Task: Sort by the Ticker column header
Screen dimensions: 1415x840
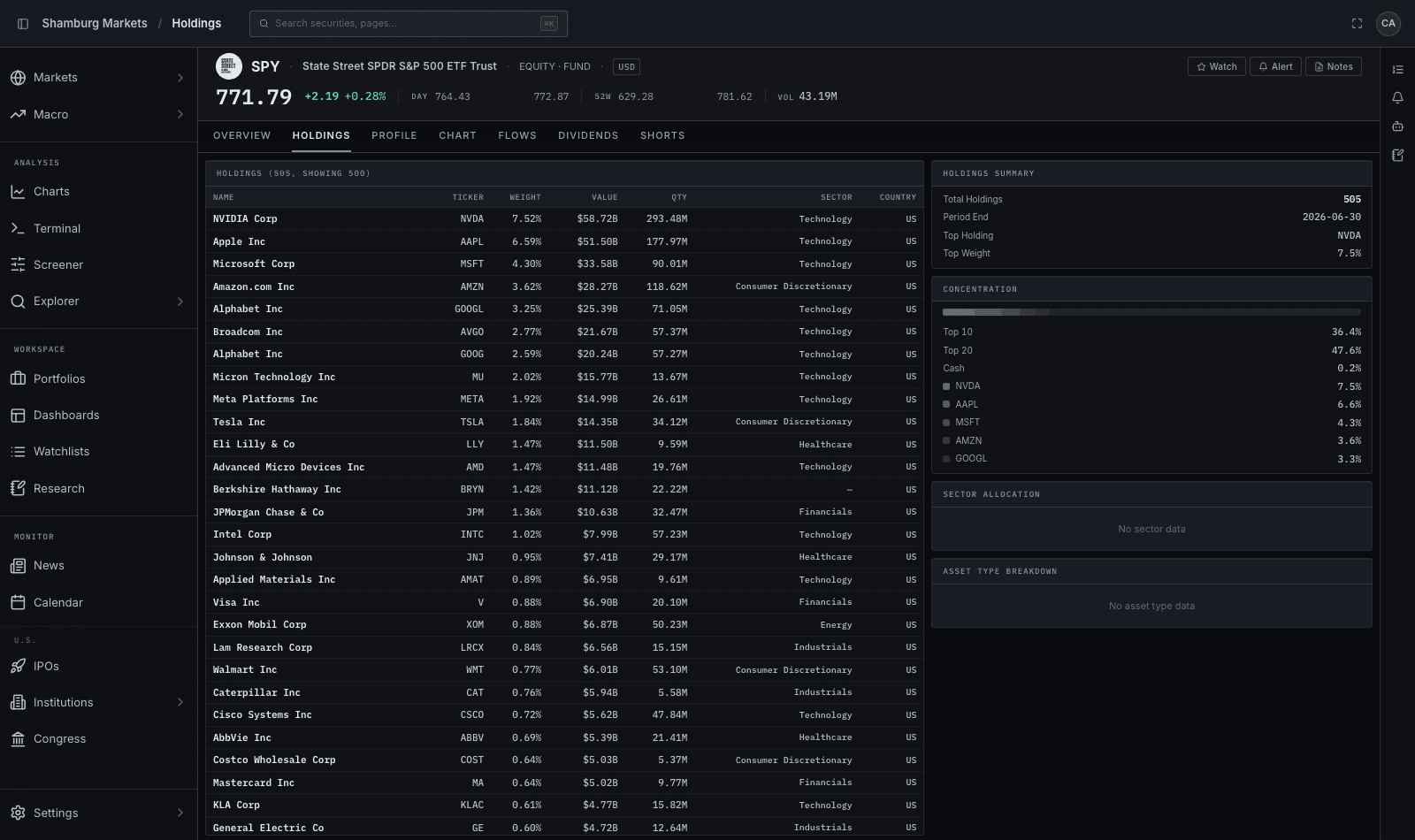Action: click(x=468, y=197)
